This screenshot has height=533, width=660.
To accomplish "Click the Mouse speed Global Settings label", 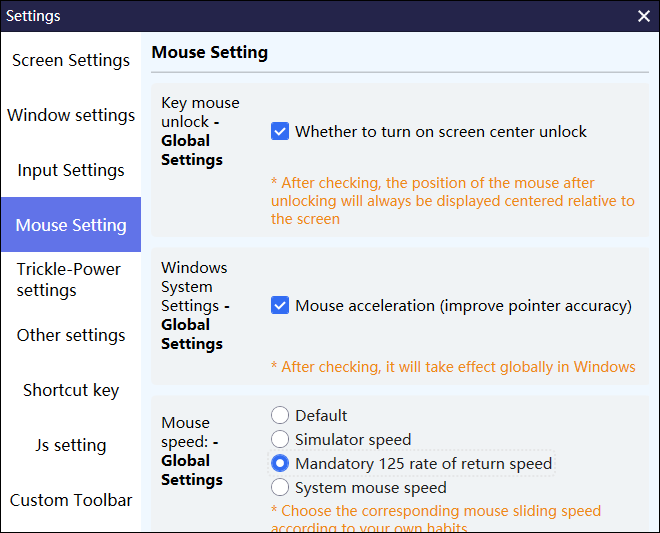I will tap(192, 451).
